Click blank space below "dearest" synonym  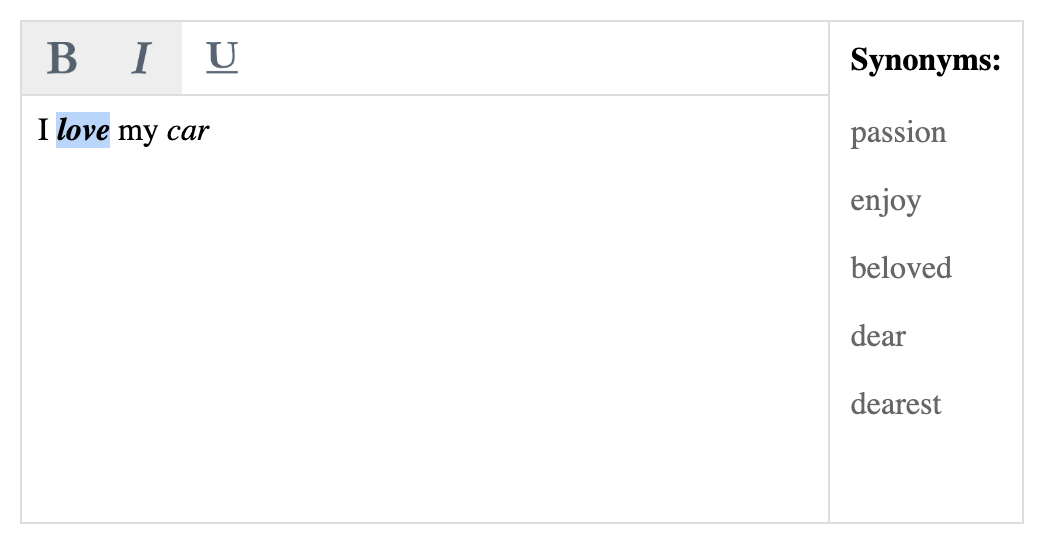pos(925,470)
